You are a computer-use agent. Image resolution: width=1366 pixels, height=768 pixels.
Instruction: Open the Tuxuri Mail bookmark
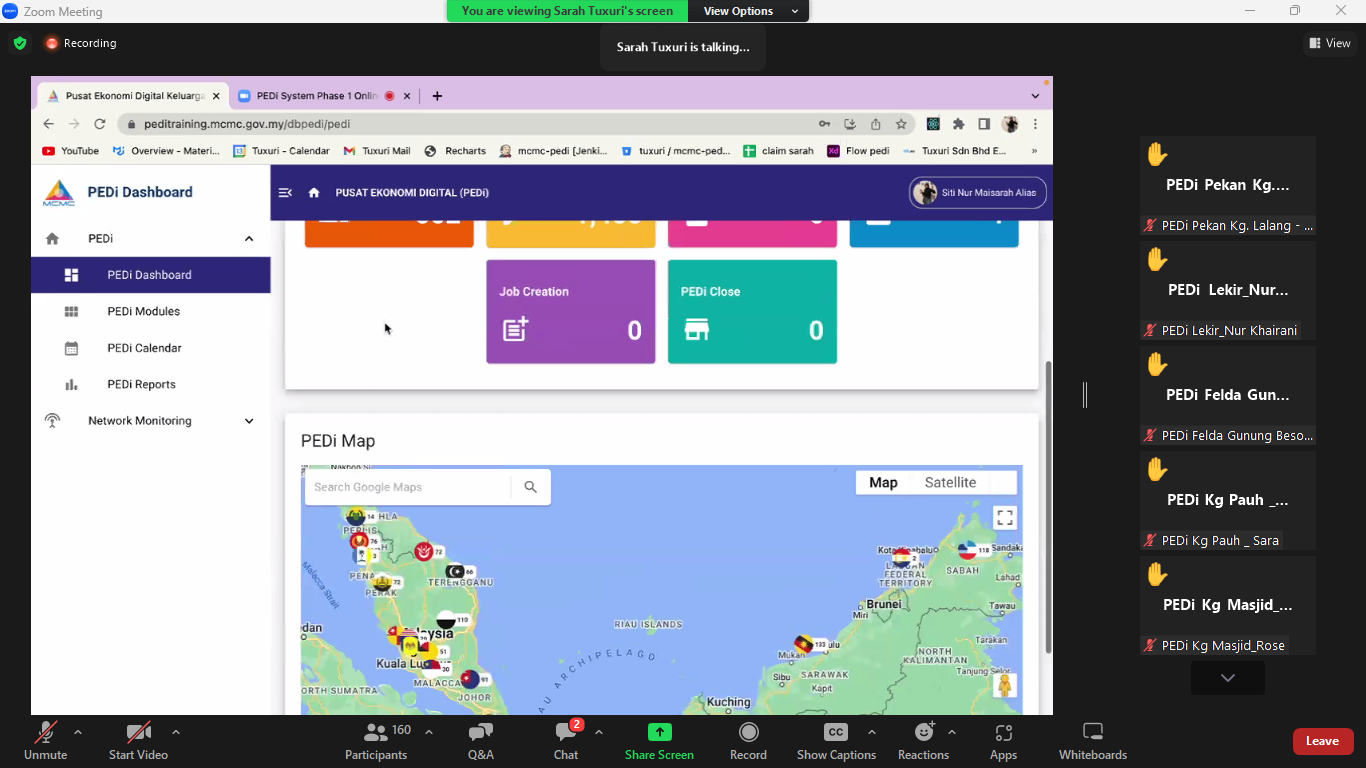click(x=377, y=151)
